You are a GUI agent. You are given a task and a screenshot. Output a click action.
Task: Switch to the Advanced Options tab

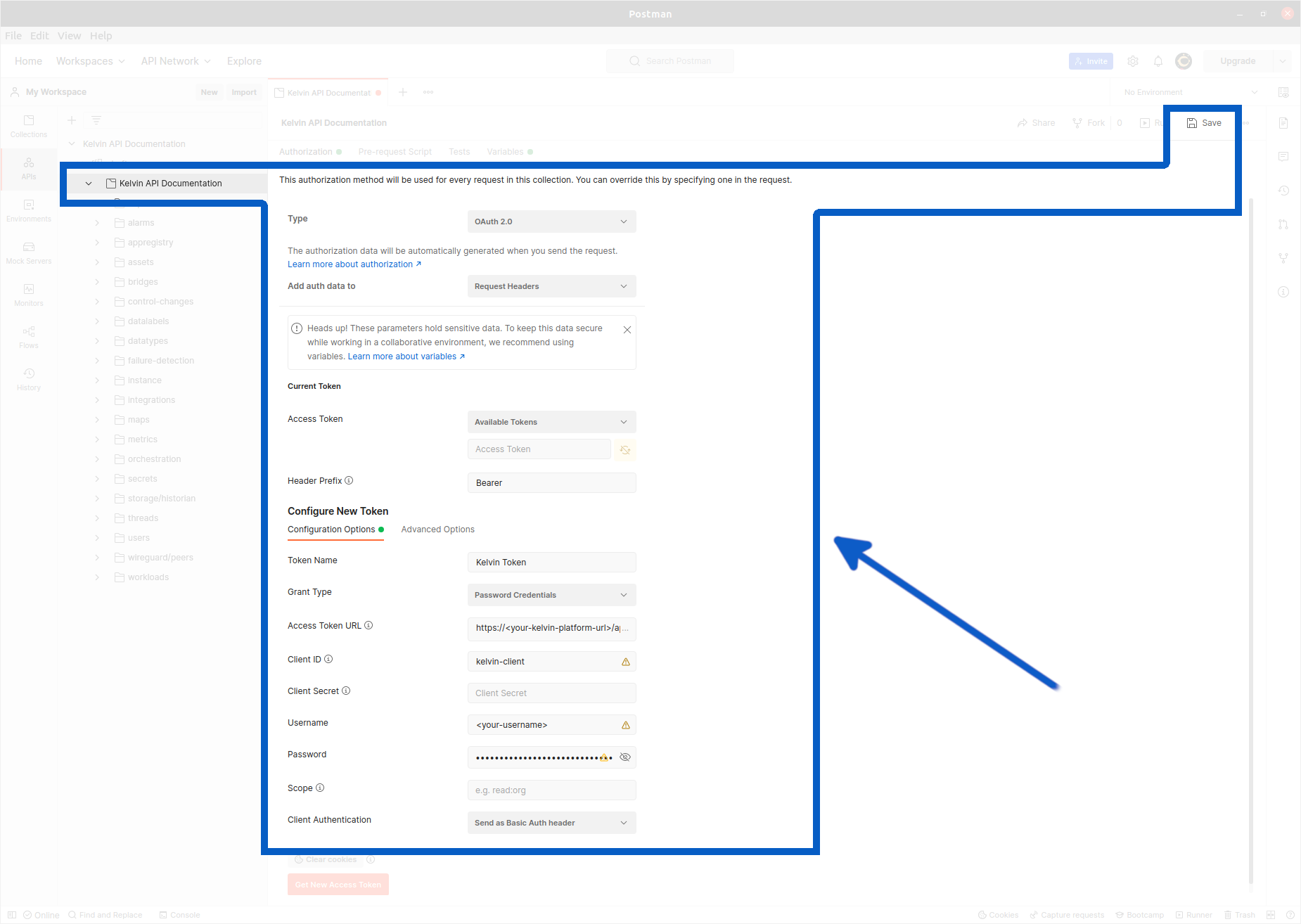(x=437, y=530)
